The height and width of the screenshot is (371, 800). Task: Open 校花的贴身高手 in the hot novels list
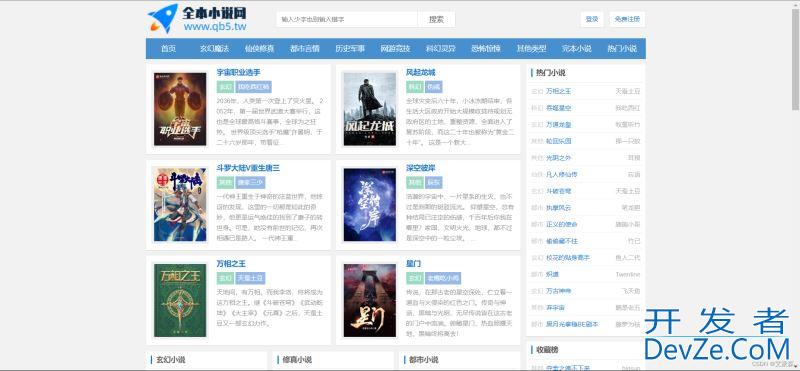pos(568,258)
